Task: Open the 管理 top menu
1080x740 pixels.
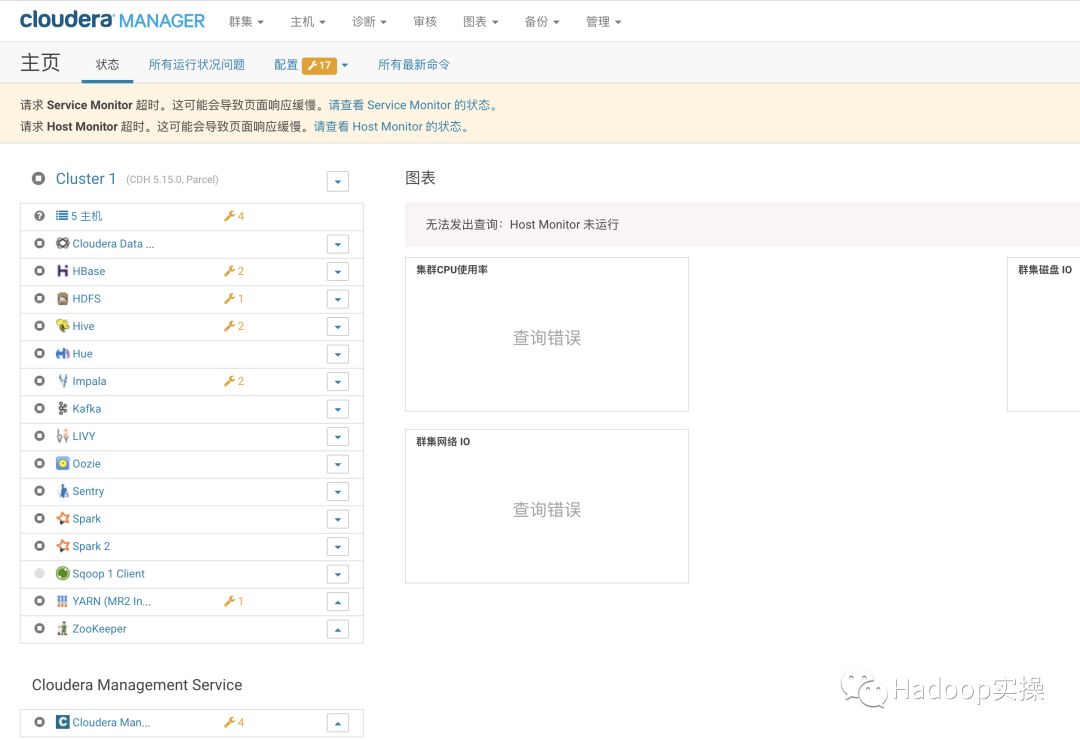Action: point(603,21)
